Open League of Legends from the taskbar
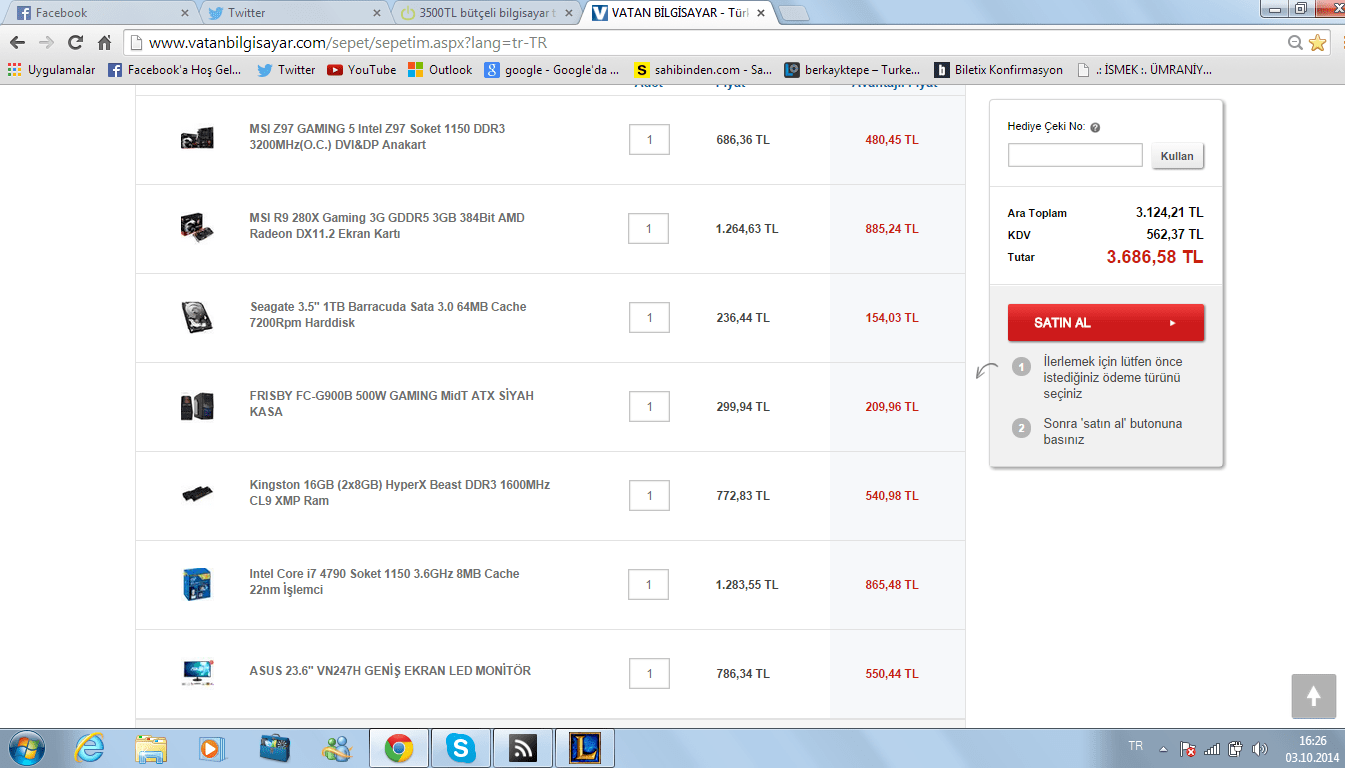This screenshot has width=1345, height=768. pyautogui.click(x=585, y=748)
